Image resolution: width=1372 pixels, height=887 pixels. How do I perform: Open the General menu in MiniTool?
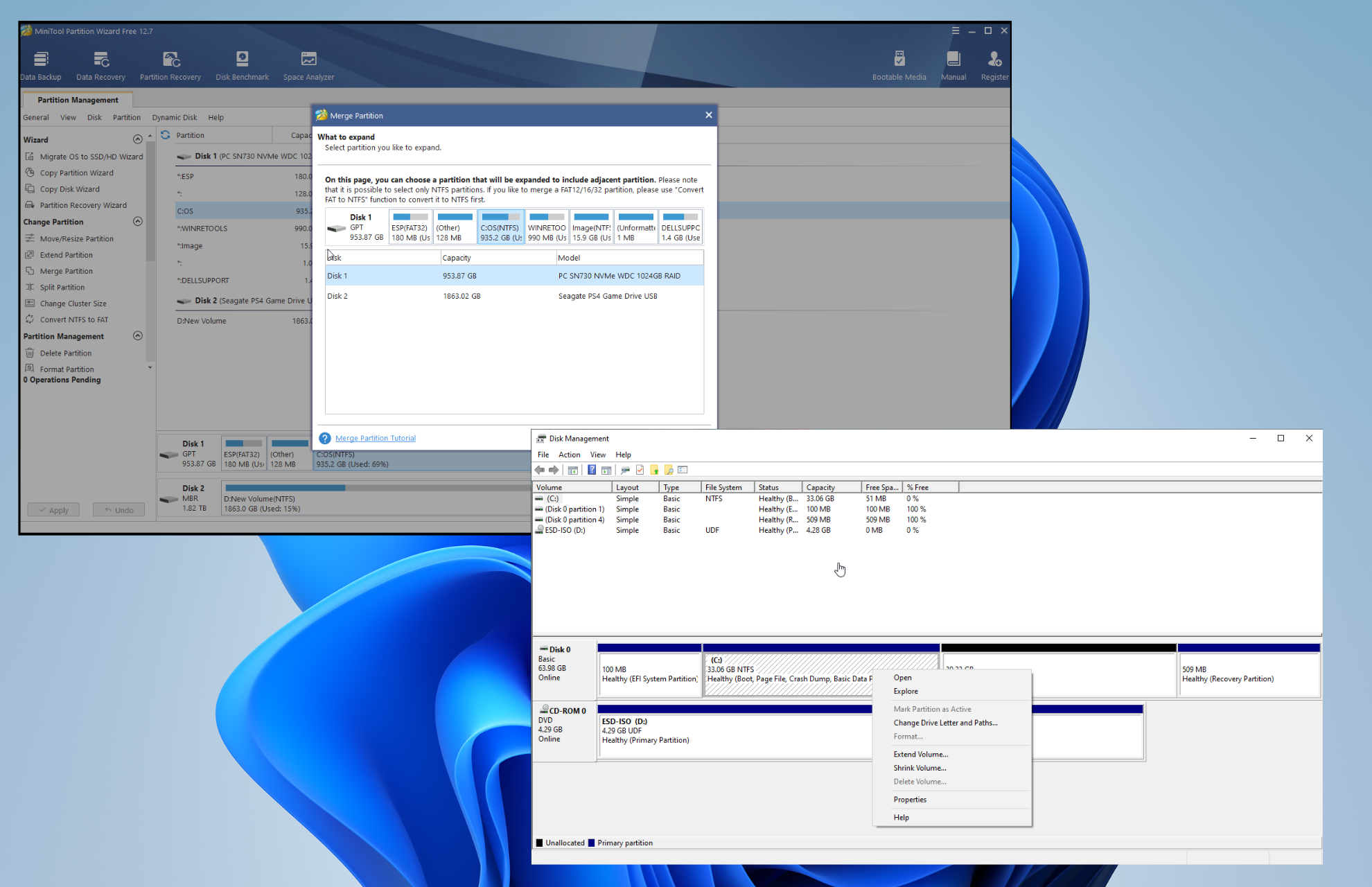36,117
